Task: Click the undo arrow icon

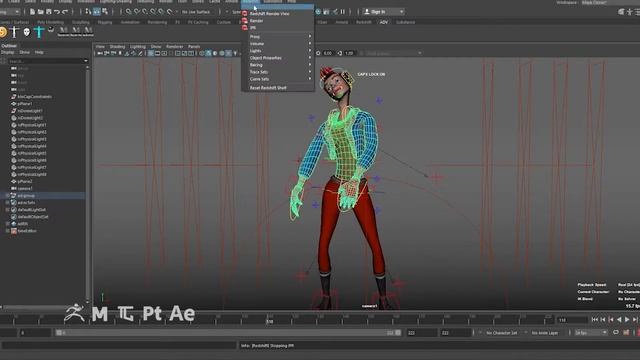Action: point(57,12)
